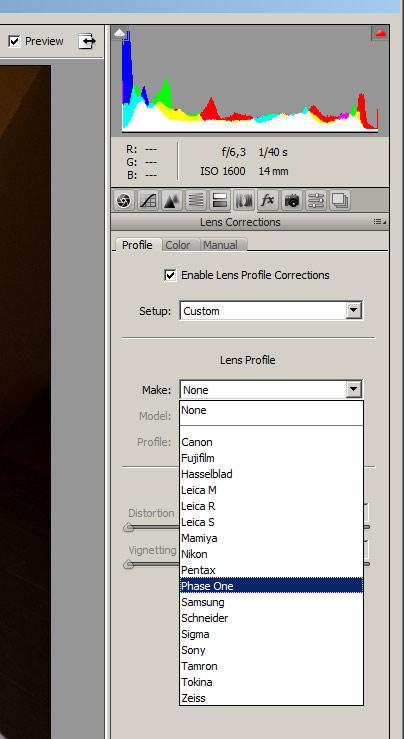Screen dimensions: 404x739
Task: Switch to the Profile tab
Action: tap(137, 245)
